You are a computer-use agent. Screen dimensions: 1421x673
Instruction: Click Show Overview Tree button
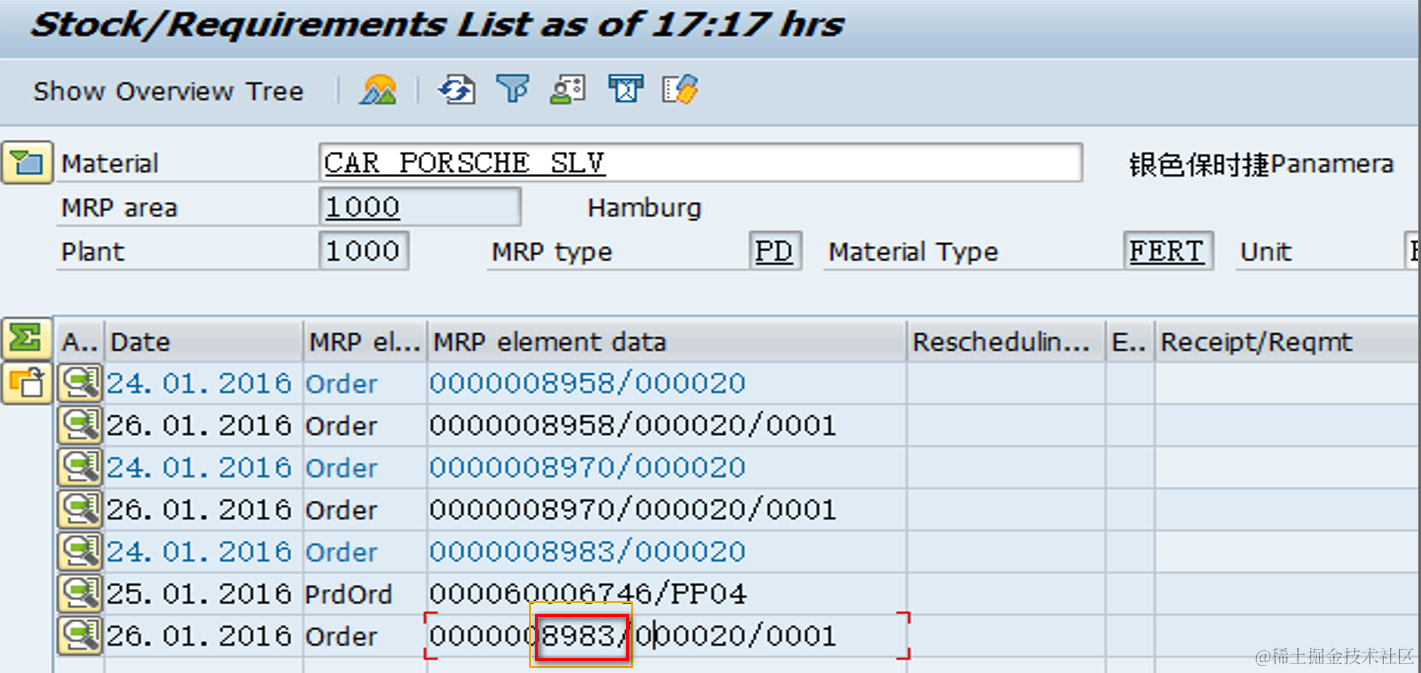click(x=168, y=91)
